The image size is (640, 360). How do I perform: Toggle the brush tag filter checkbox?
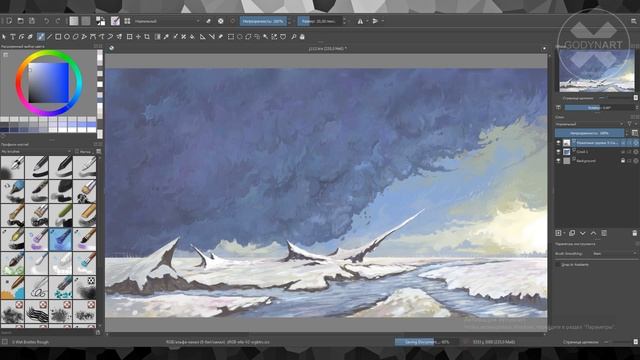(77, 151)
